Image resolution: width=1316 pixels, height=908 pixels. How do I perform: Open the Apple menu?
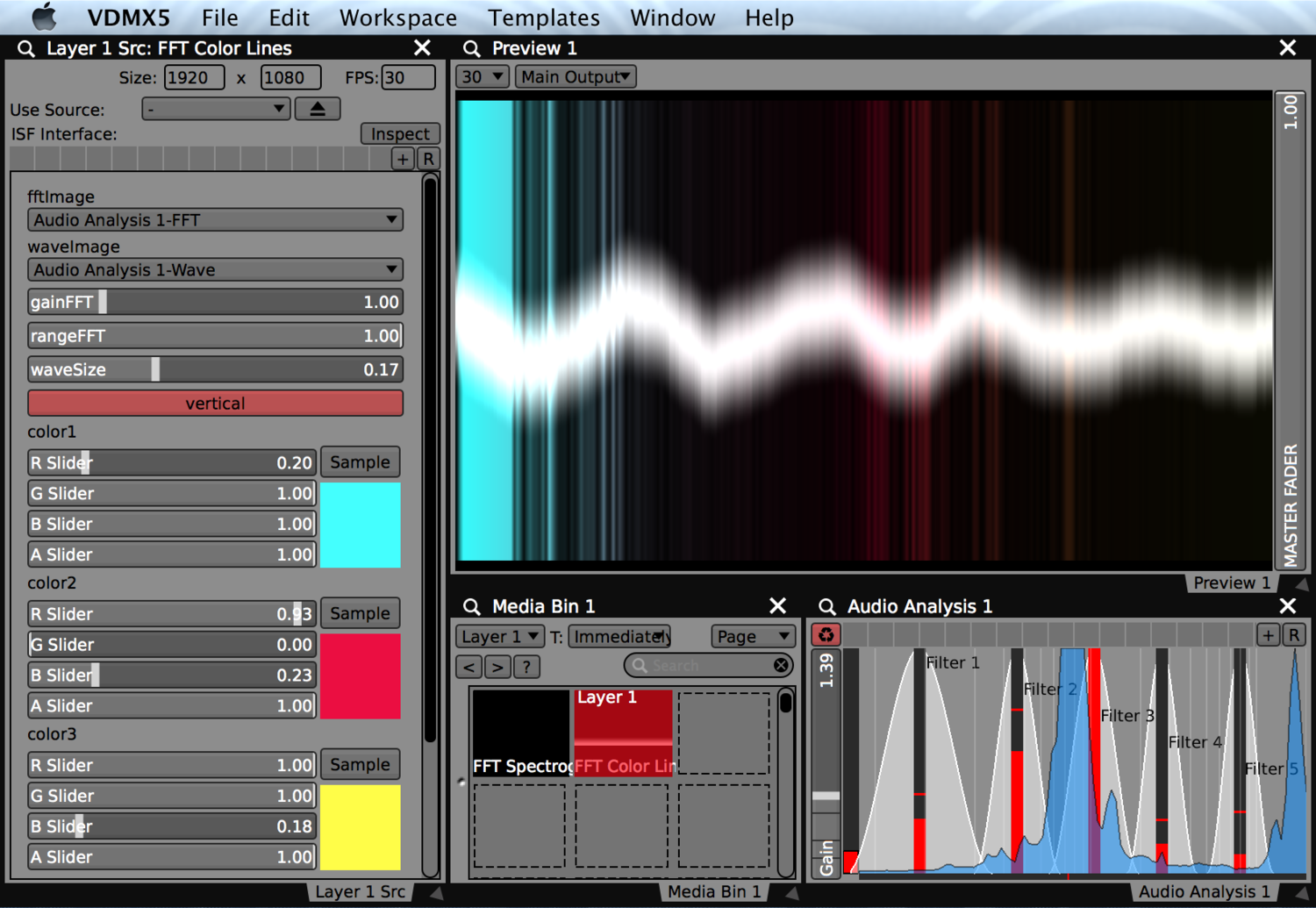pos(44,17)
